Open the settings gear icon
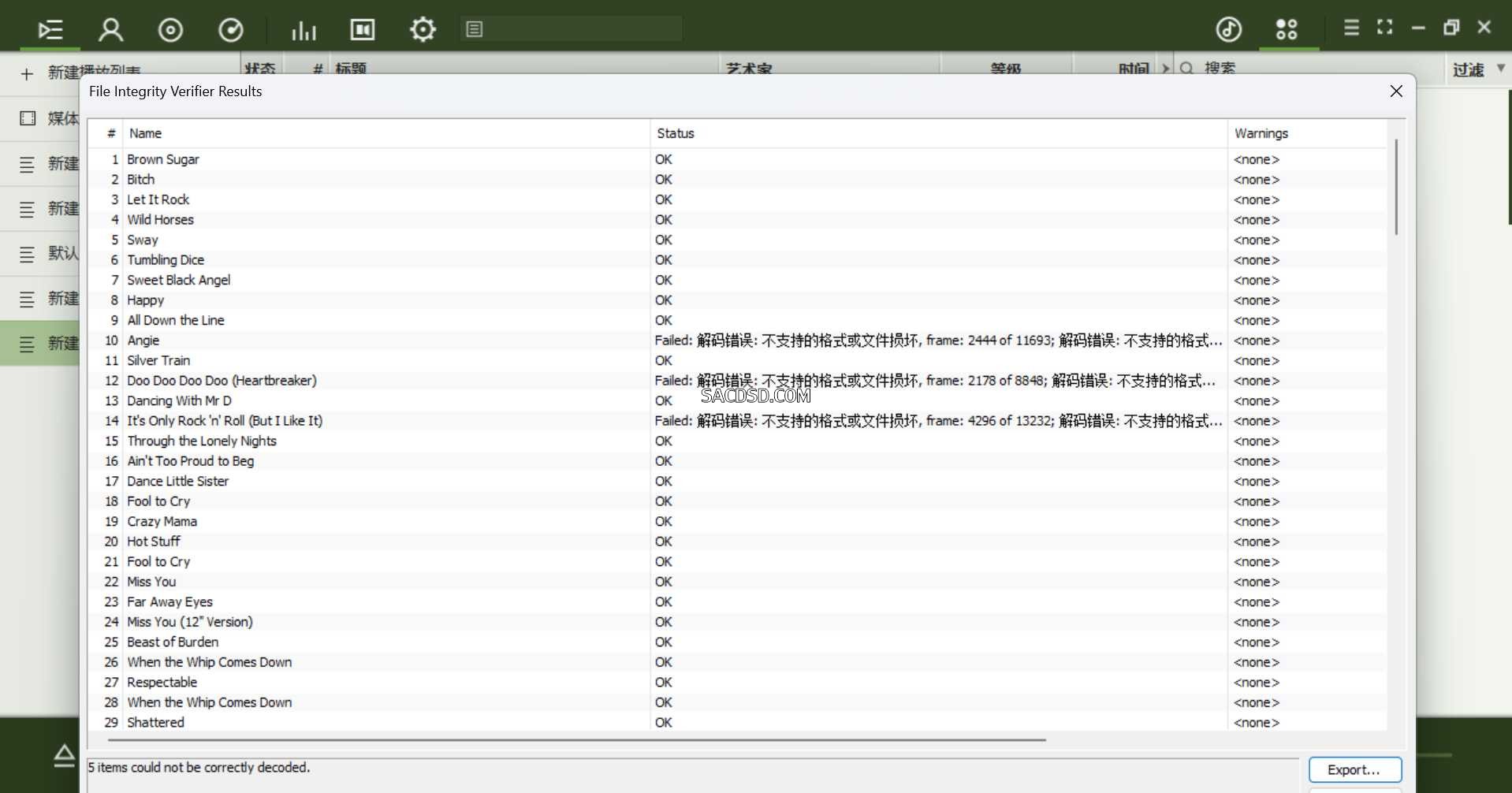1512x793 pixels. [423, 30]
